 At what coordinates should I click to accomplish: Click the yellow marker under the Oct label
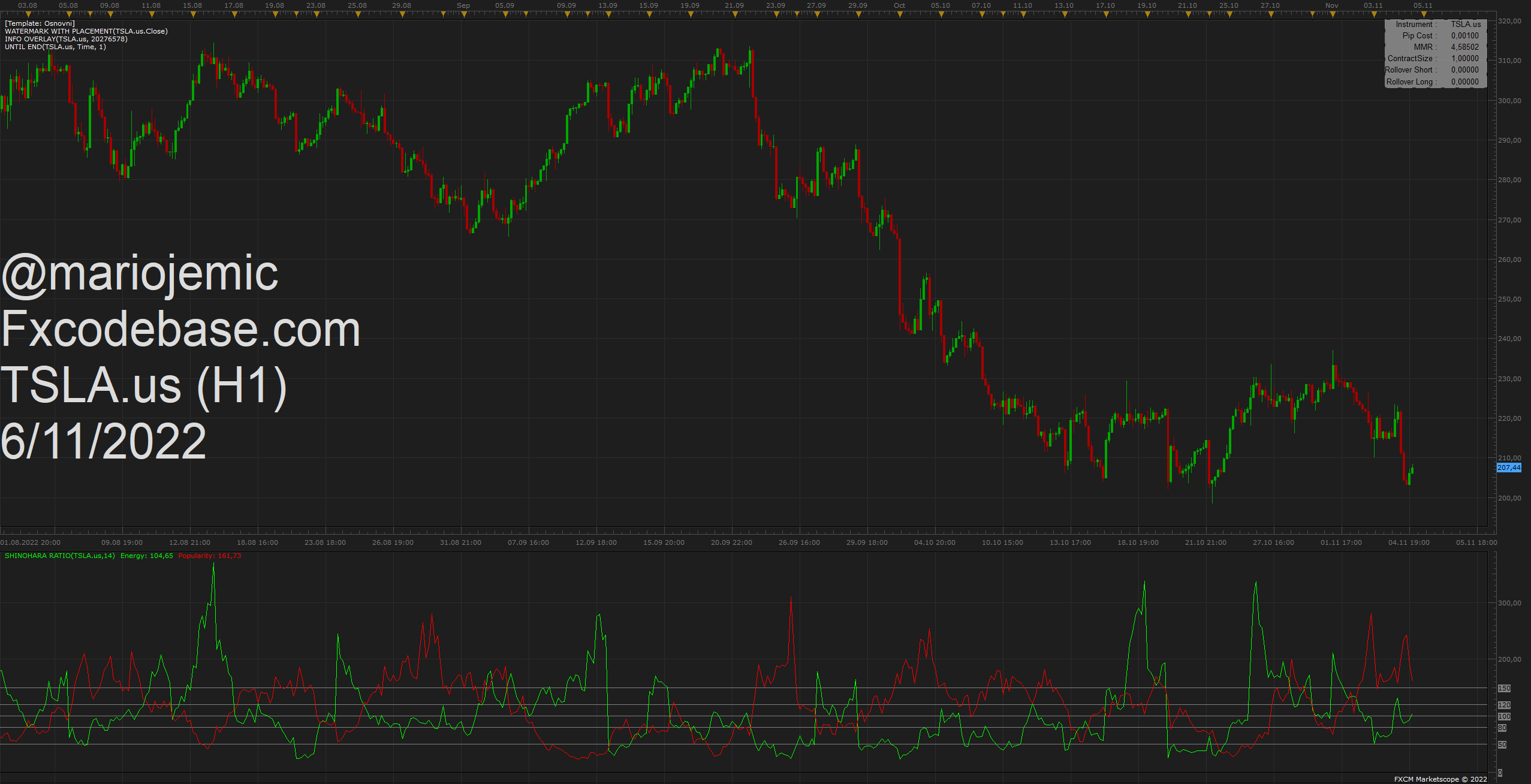pos(900,14)
